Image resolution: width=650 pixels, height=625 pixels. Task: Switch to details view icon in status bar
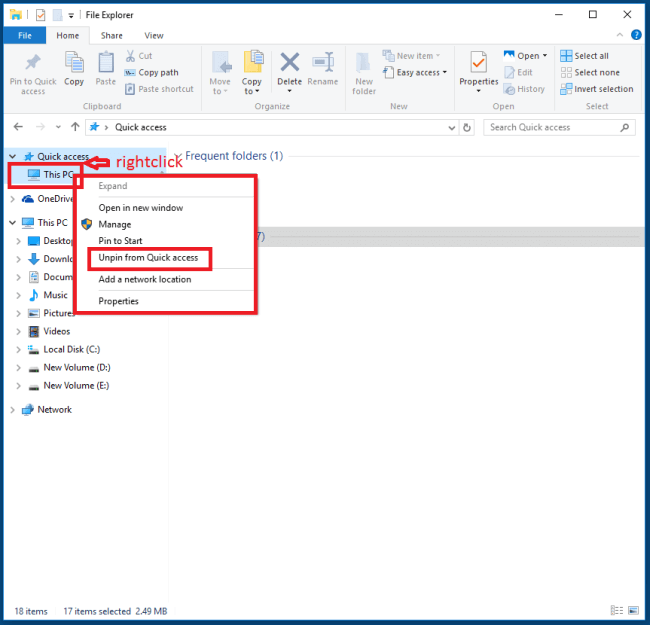[x=616, y=610]
